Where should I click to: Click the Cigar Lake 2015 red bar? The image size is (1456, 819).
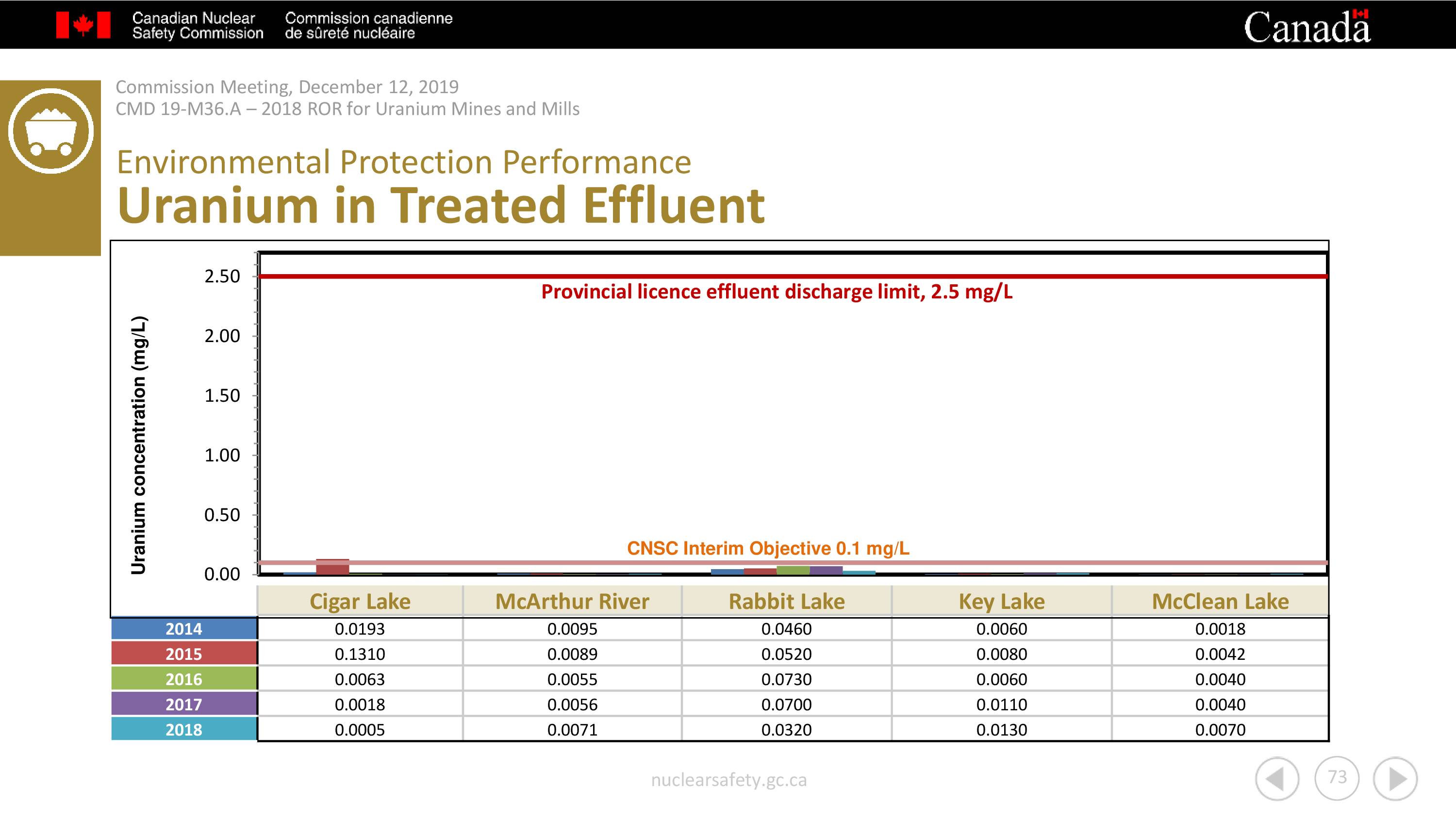click(332, 567)
